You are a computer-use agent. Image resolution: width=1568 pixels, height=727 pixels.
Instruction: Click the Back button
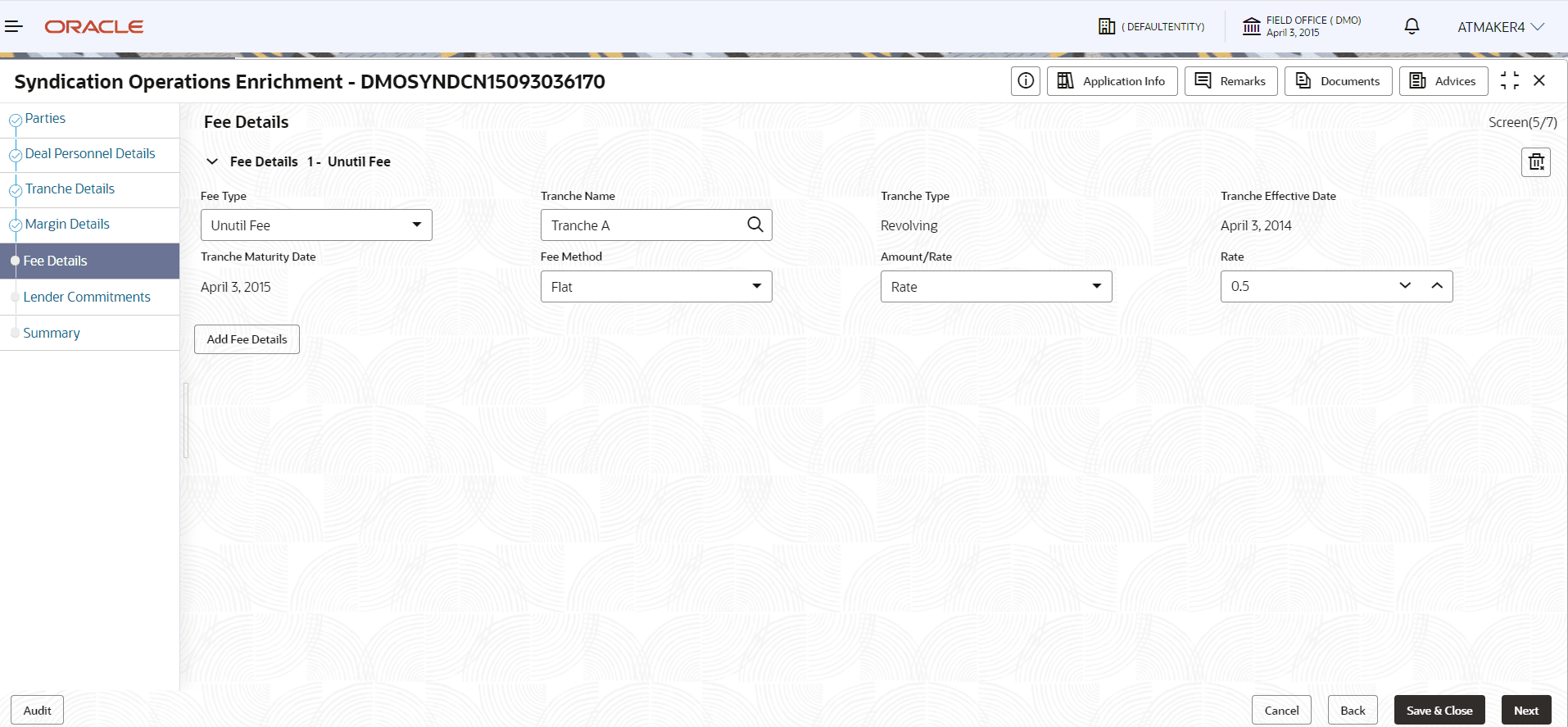coord(1353,711)
